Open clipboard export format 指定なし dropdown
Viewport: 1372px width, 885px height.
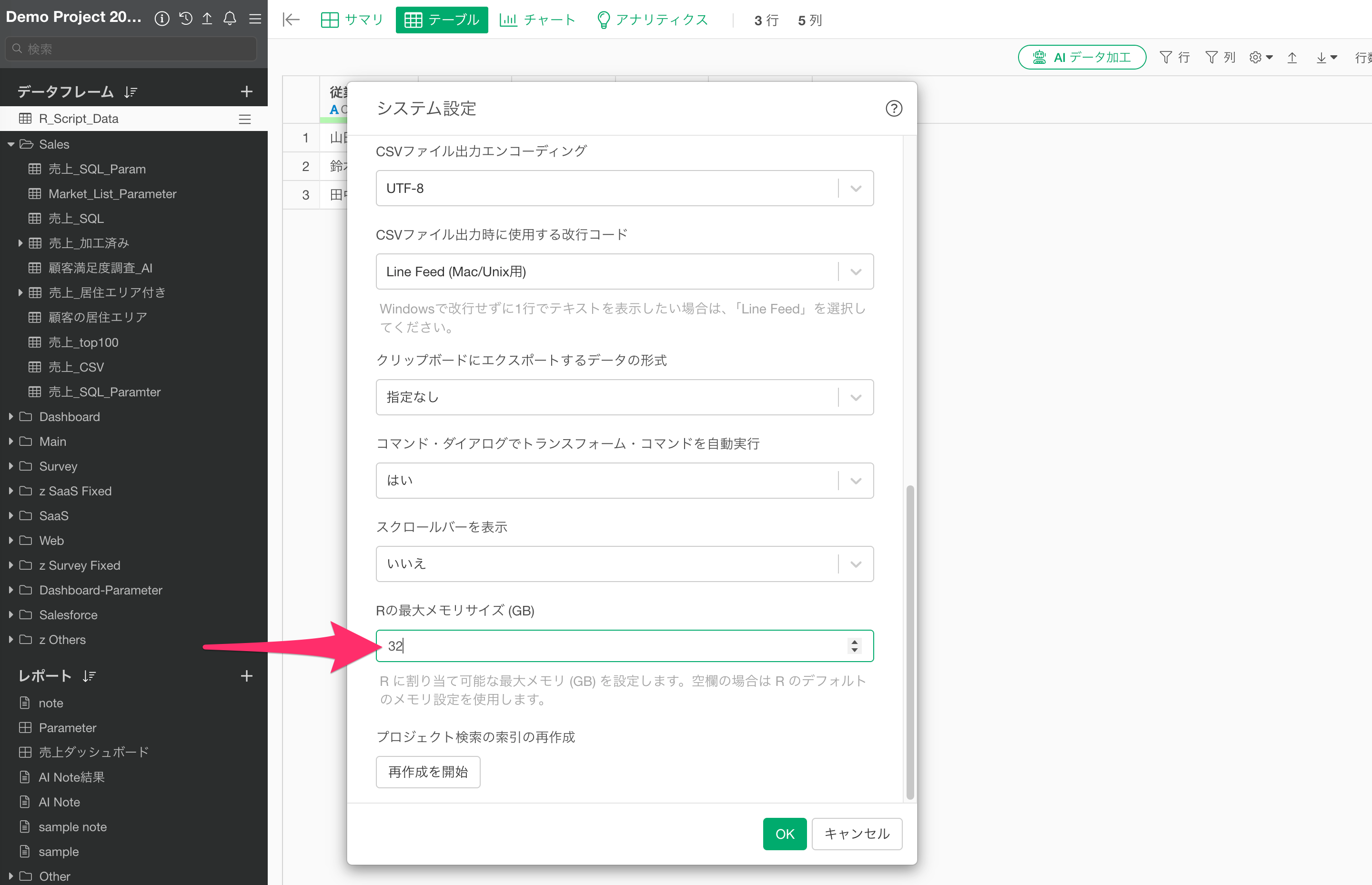(624, 397)
